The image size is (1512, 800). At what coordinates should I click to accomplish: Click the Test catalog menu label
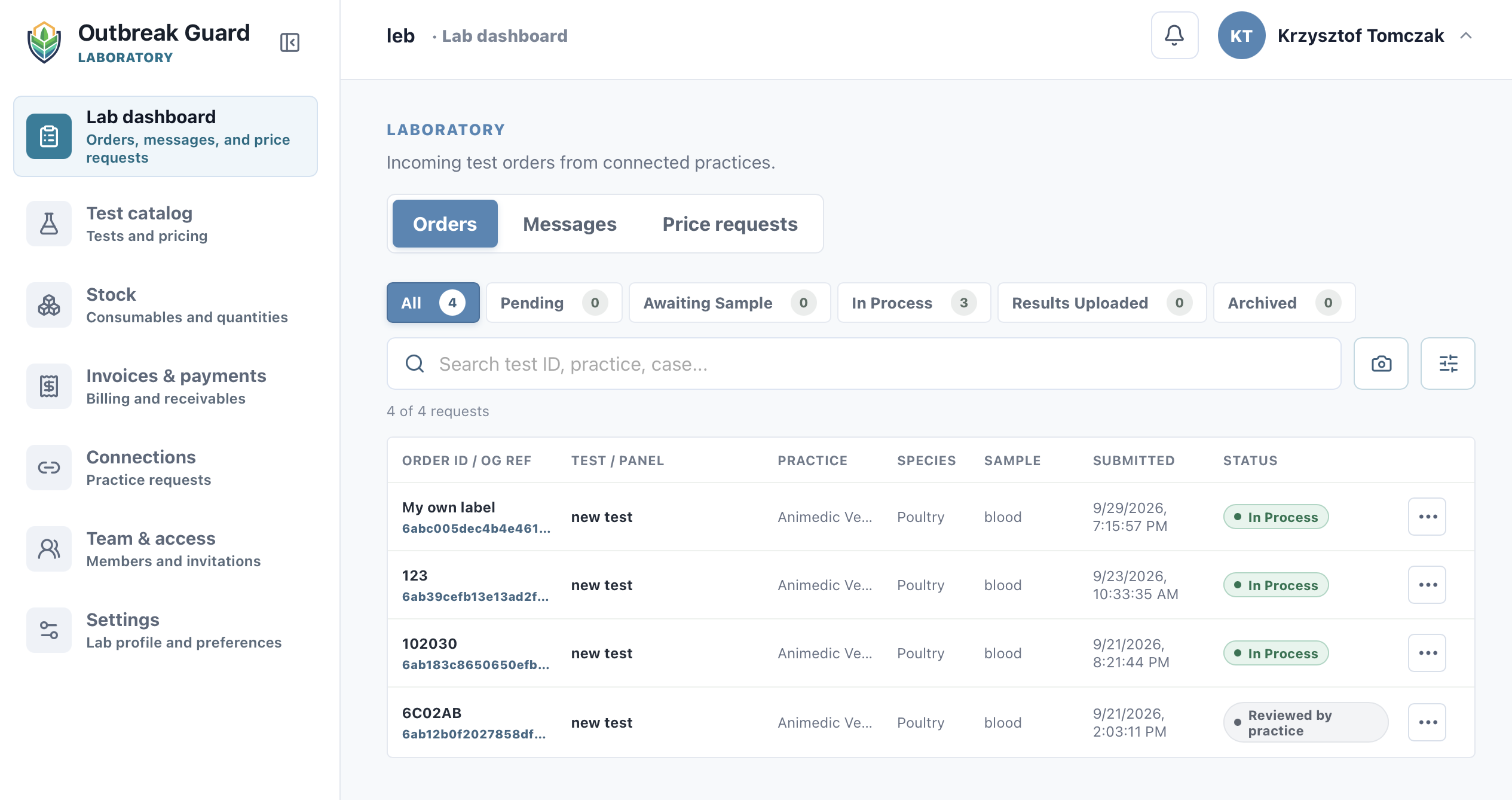pos(139,213)
